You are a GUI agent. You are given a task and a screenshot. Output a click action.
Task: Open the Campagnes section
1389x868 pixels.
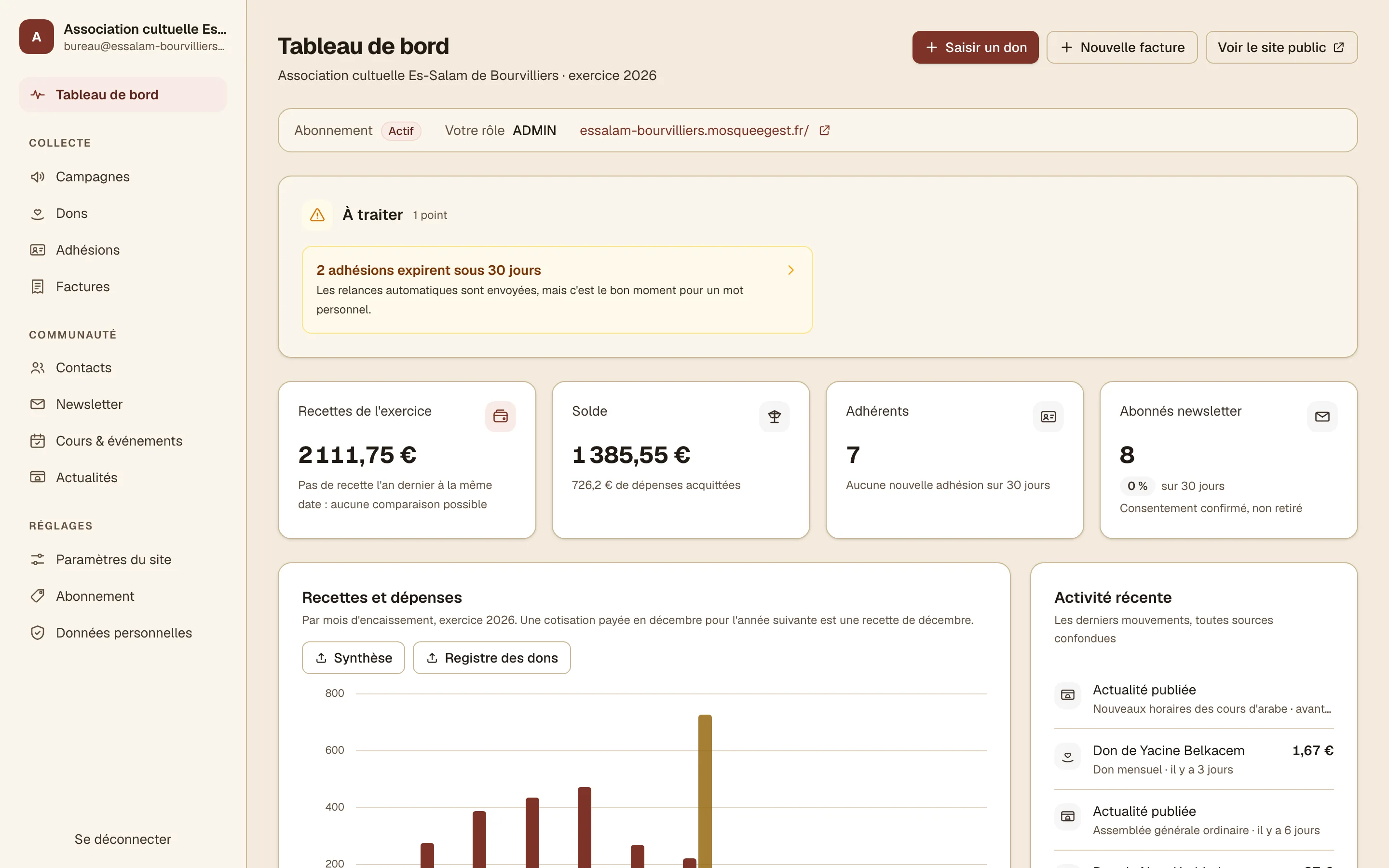[123, 177]
